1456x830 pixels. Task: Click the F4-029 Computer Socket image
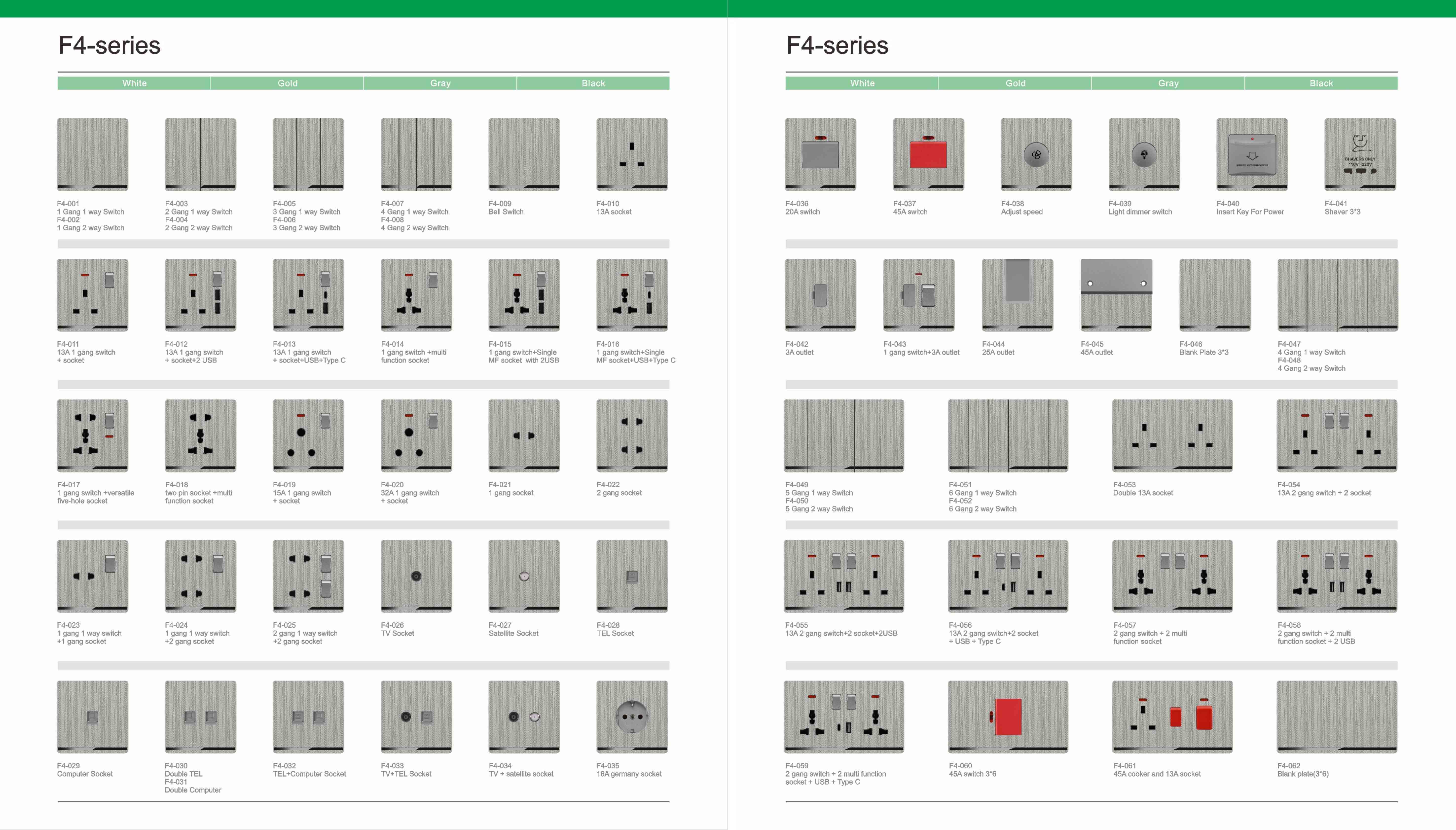click(92, 717)
